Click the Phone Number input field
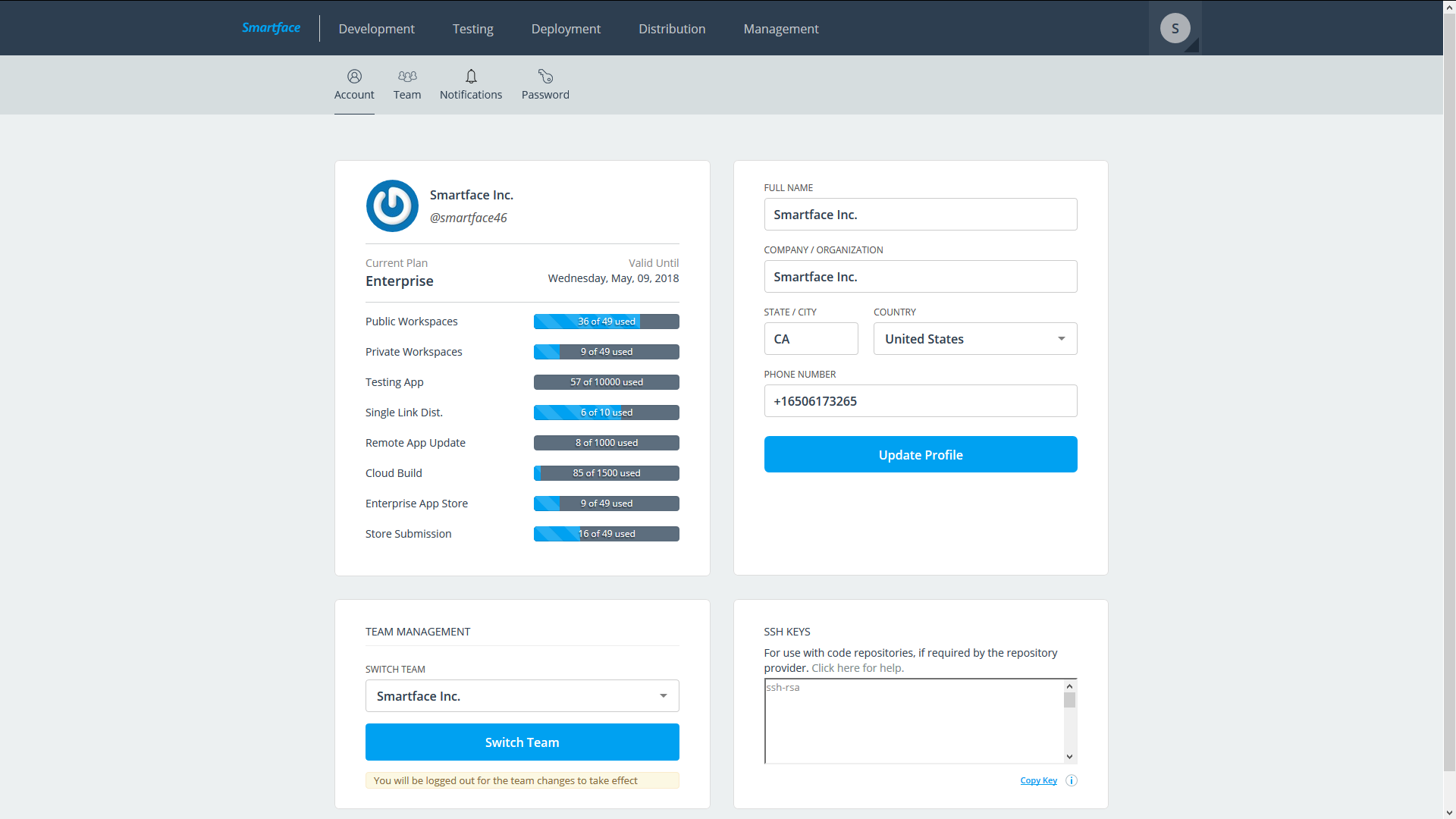This screenshot has width=1456, height=819. coord(921,401)
